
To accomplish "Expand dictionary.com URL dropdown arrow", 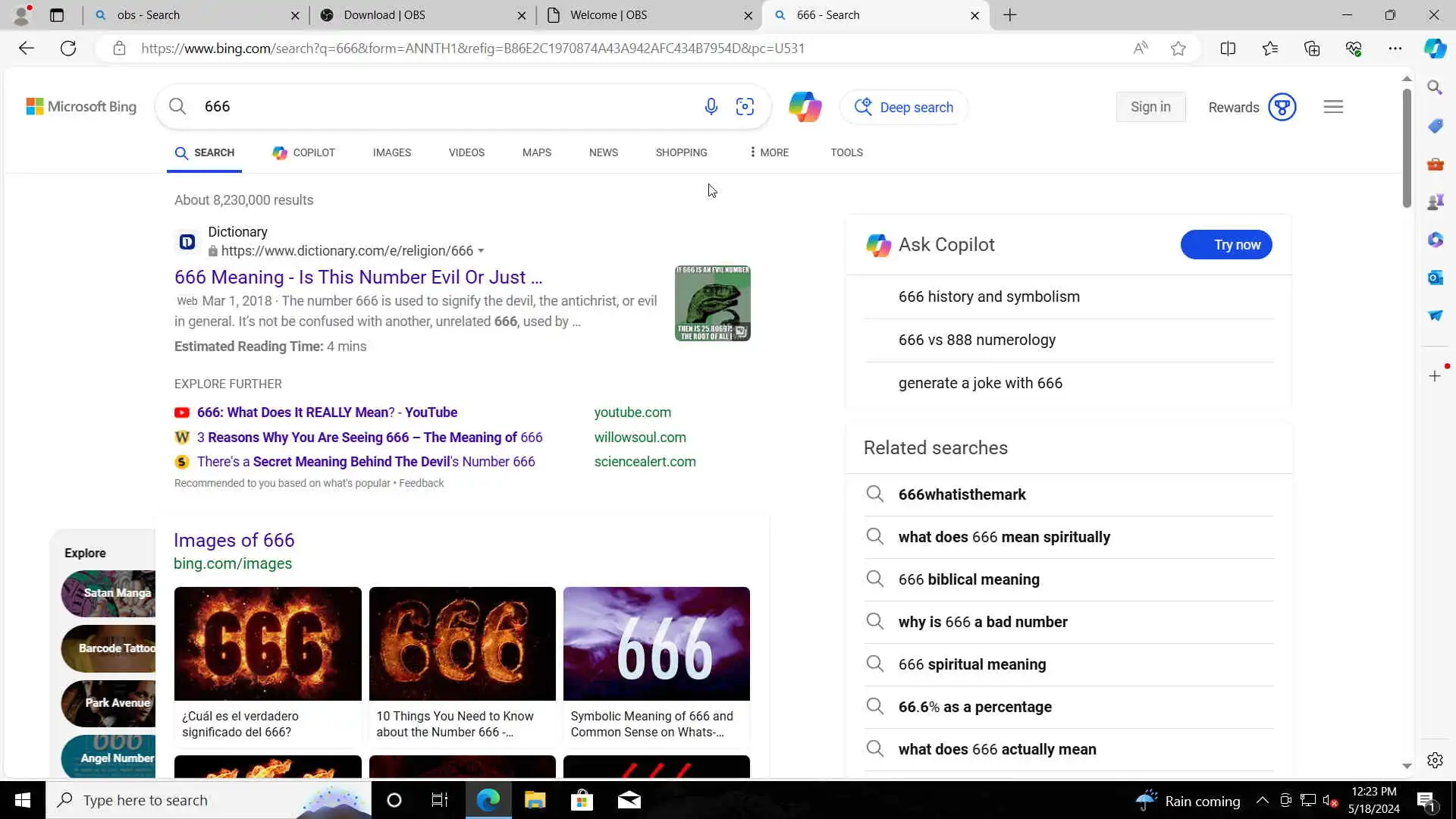I will click(x=481, y=251).
